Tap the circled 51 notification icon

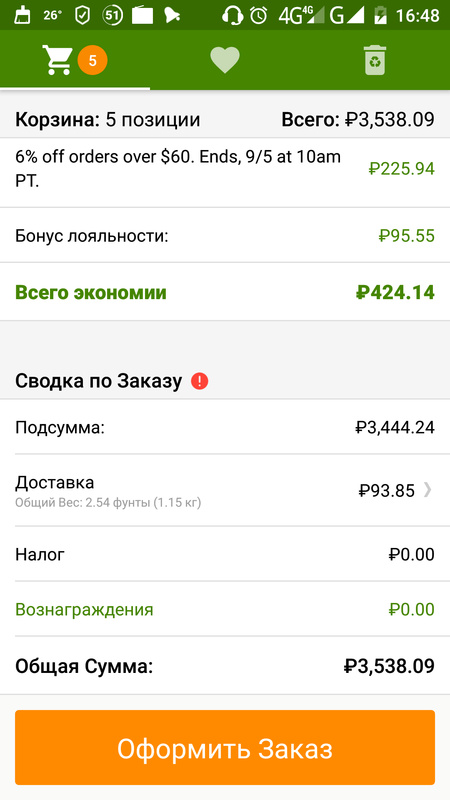[112, 15]
